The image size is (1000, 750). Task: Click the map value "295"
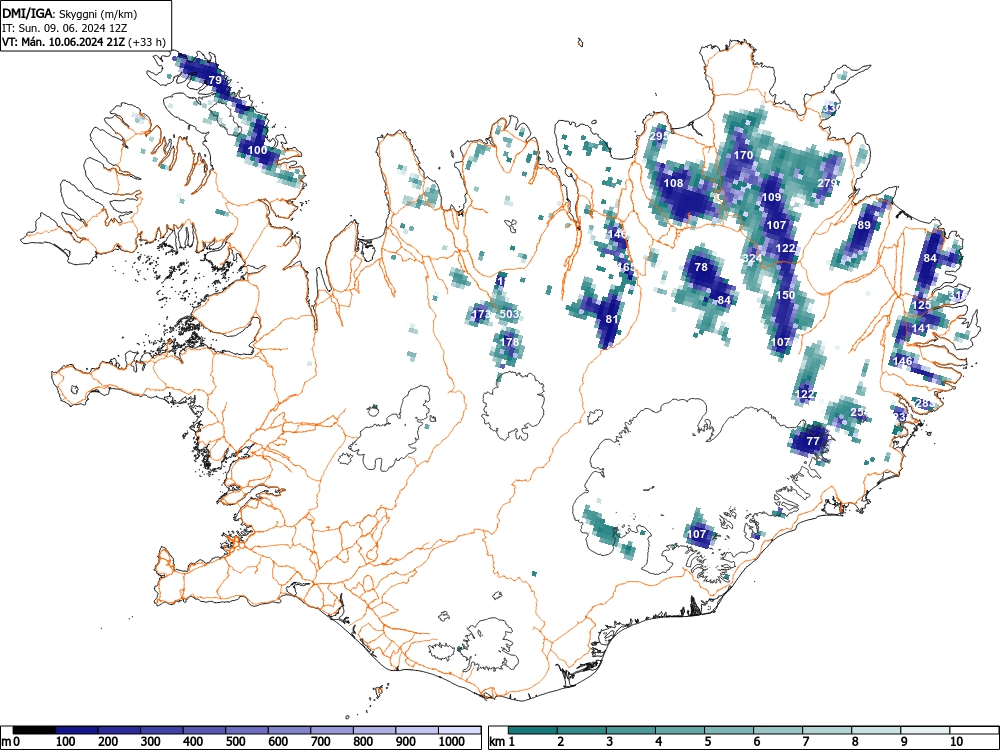659,136
